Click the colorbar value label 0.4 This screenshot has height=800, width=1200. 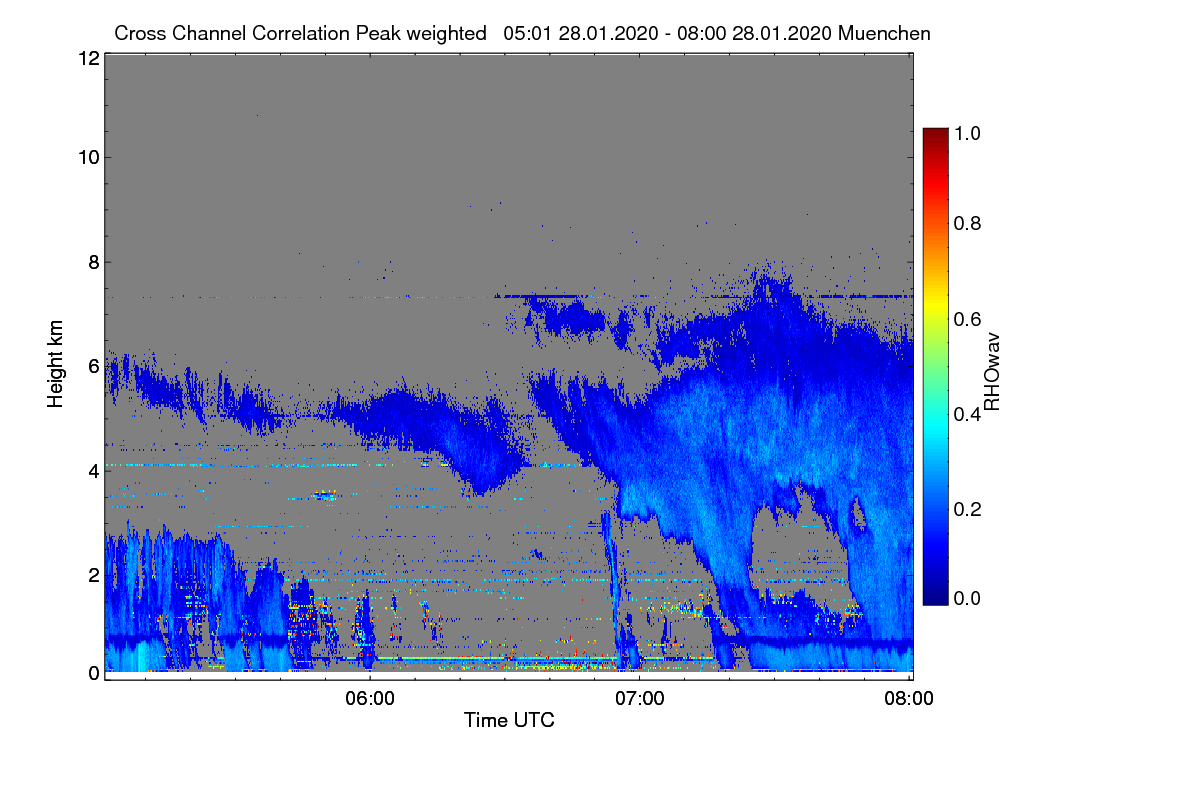pos(965,413)
